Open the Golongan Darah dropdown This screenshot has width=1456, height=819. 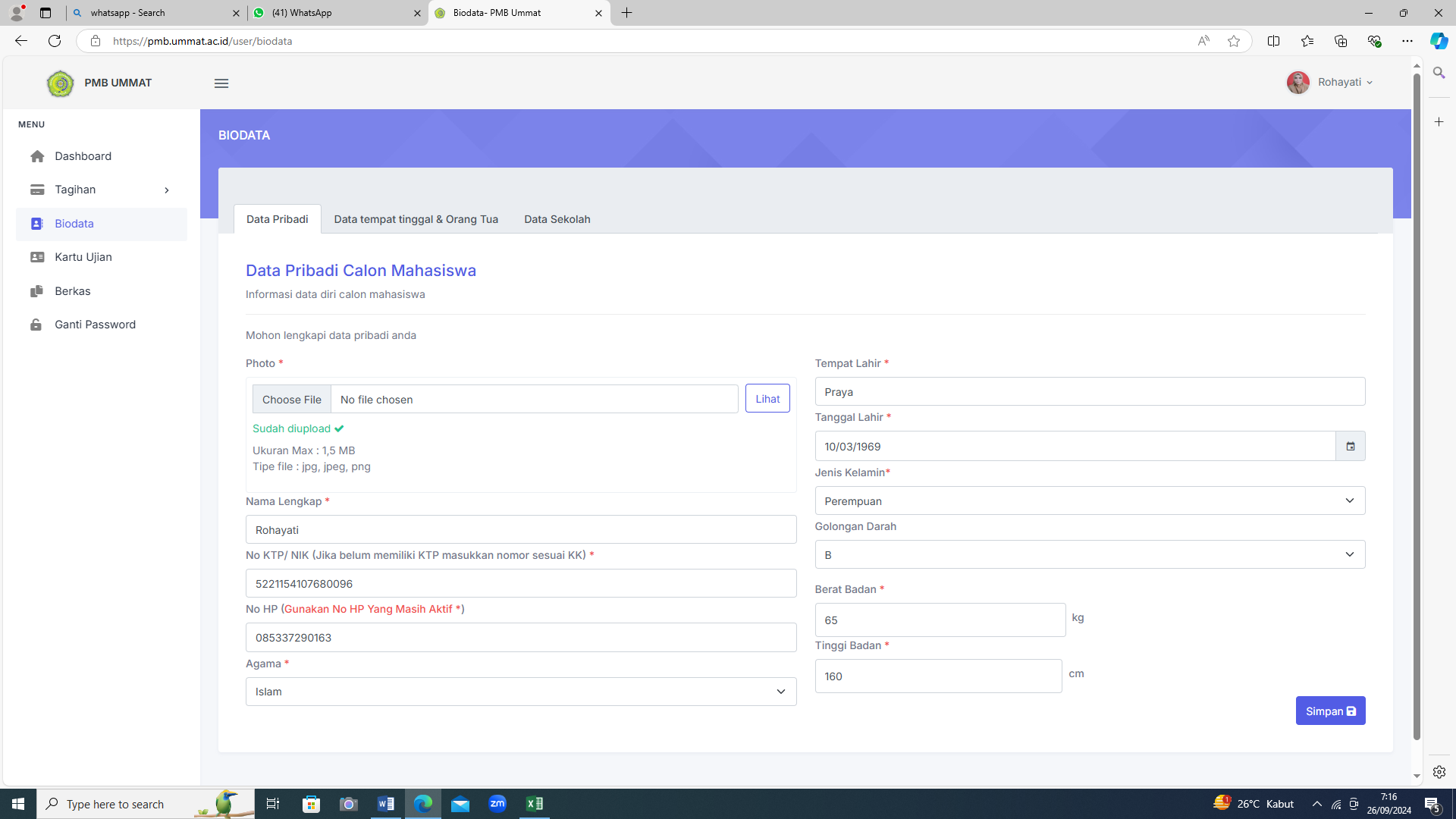click(1090, 554)
